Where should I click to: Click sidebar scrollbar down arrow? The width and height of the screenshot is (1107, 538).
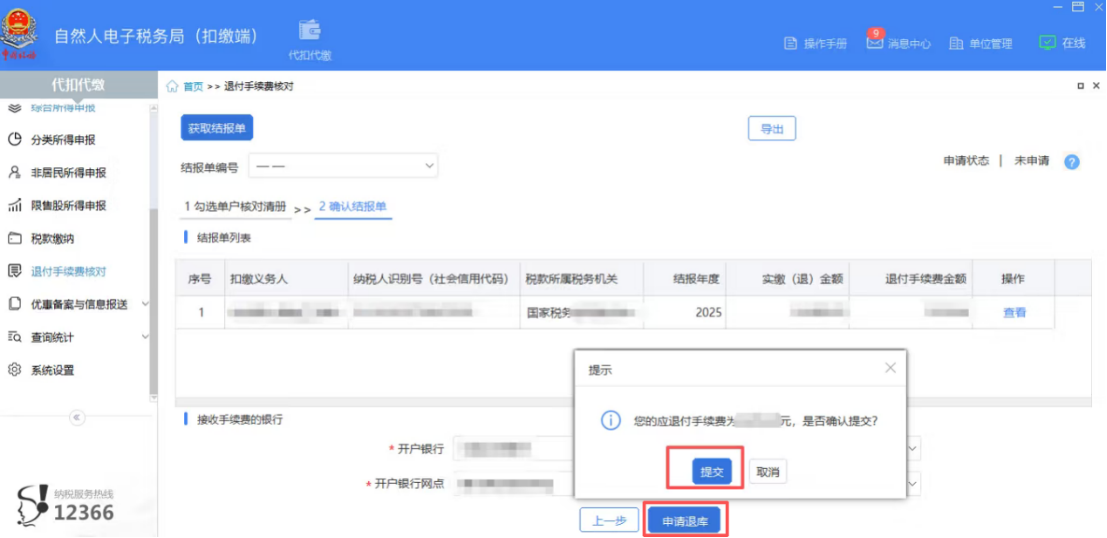pyautogui.click(x=153, y=398)
